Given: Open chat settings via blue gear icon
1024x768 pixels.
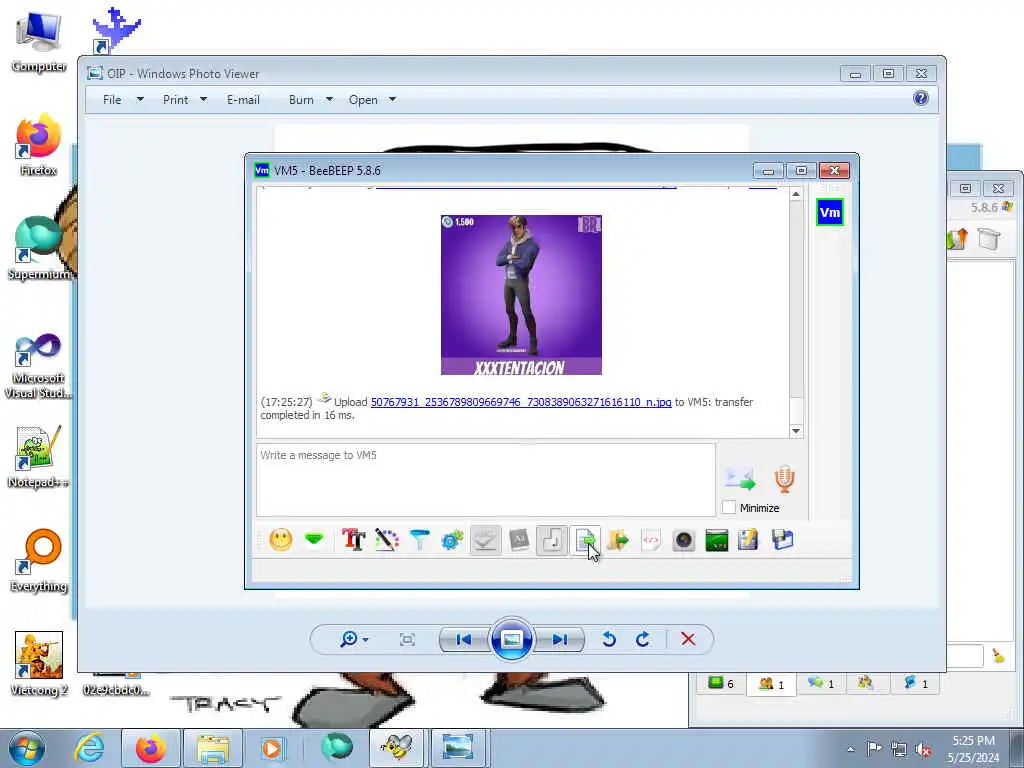Looking at the screenshot, I should tap(452, 540).
